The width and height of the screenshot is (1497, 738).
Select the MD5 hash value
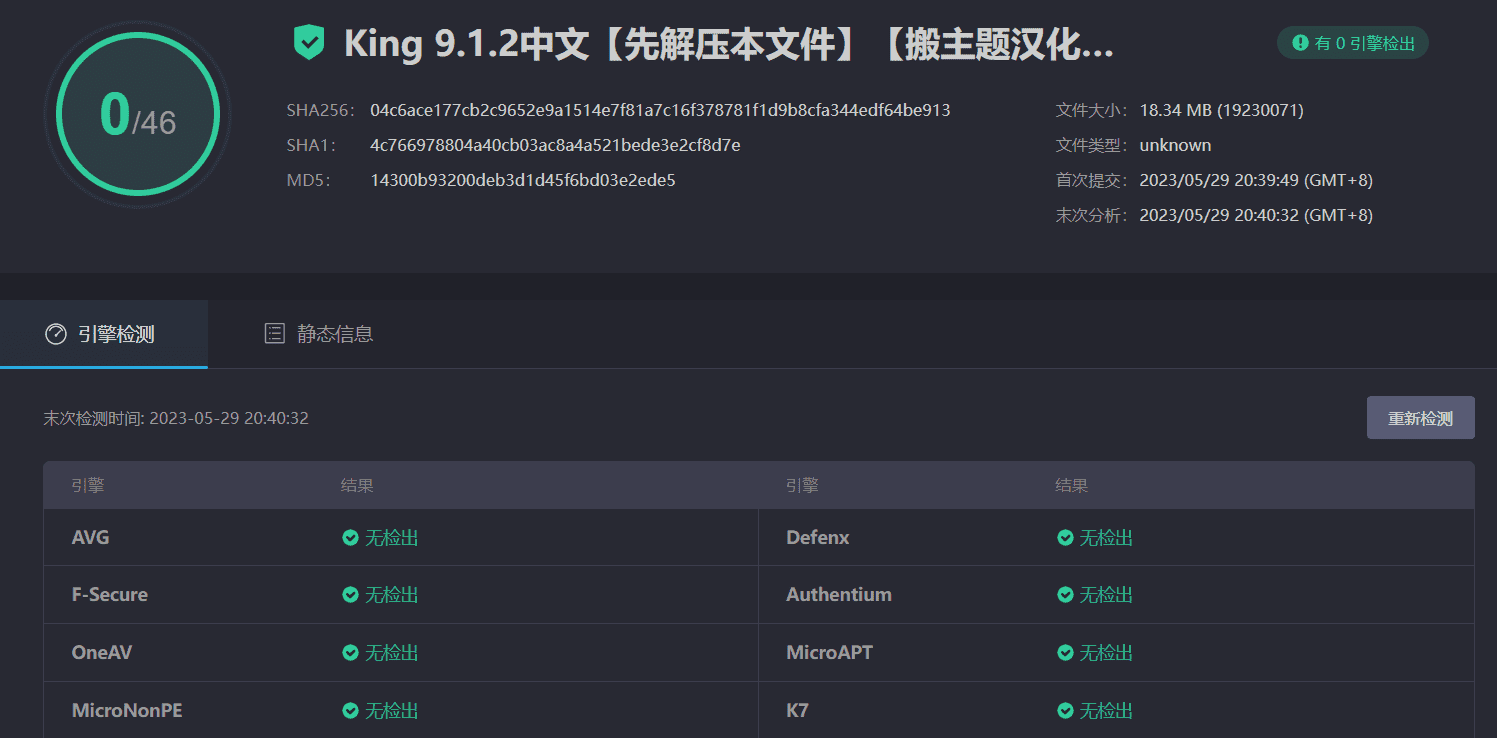pyautogui.click(x=523, y=181)
